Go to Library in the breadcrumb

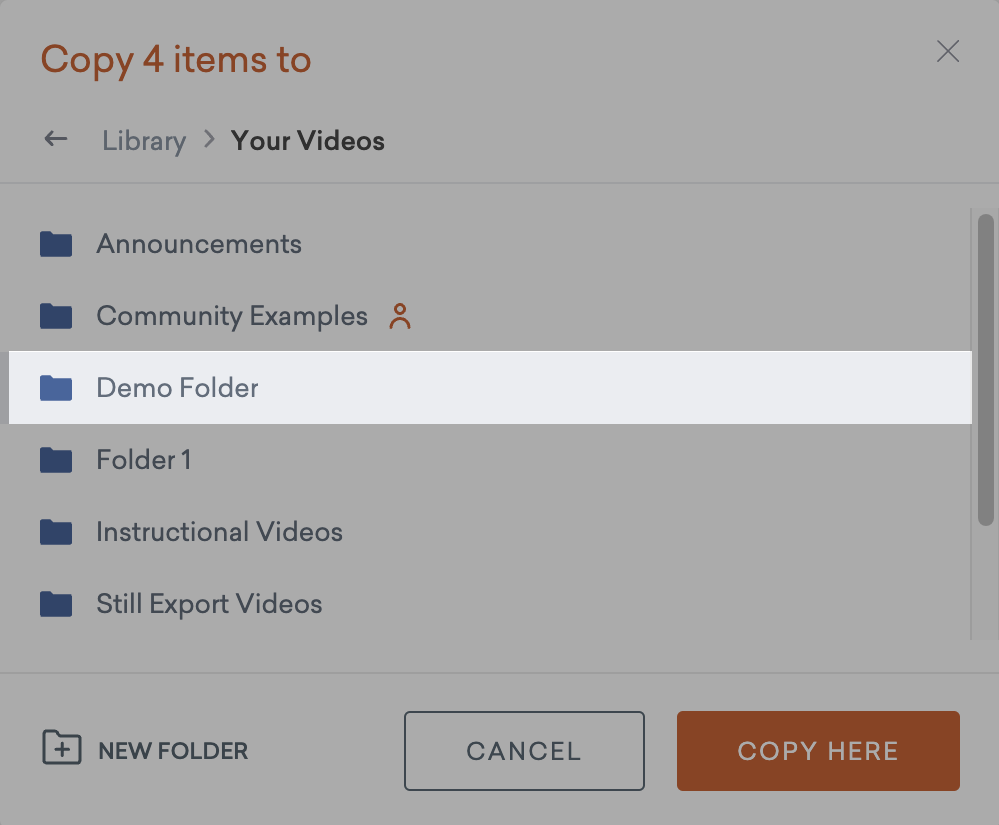(x=144, y=141)
